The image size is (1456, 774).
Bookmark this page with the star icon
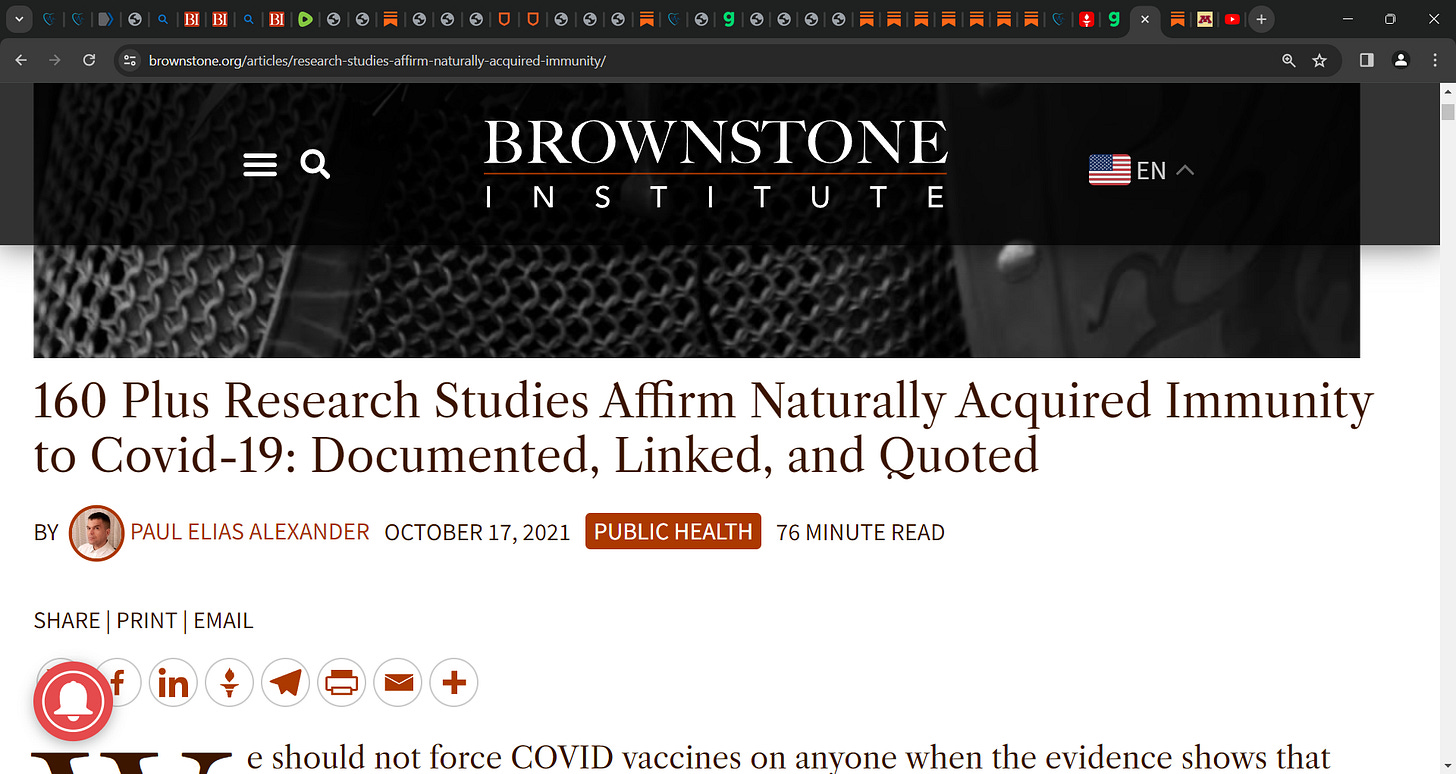1319,60
